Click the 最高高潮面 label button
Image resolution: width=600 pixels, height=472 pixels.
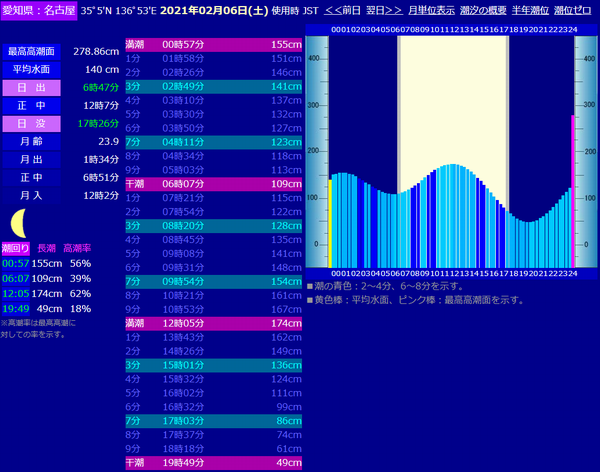point(31,51)
